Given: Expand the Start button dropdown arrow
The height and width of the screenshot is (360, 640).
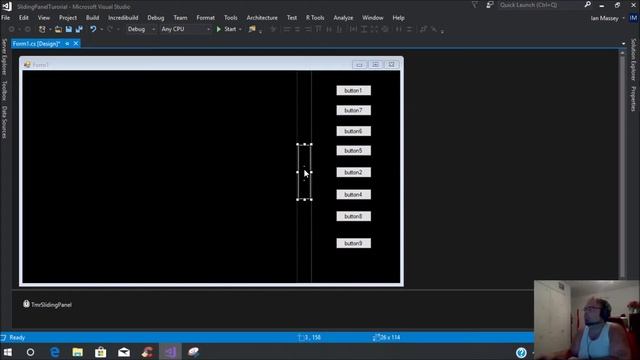Looking at the screenshot, I should point(240,29).
